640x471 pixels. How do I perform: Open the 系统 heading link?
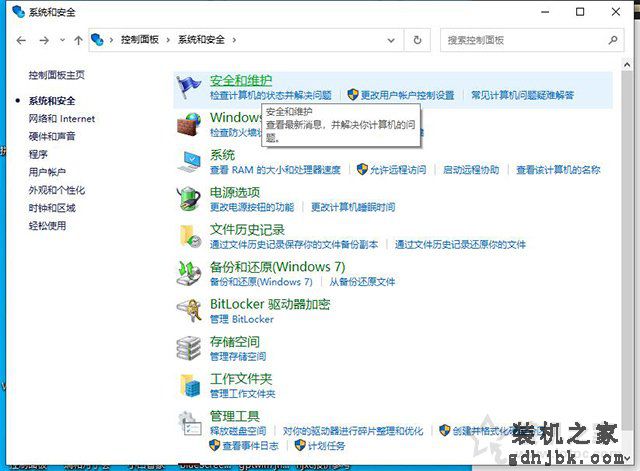click(x=222, y=155)
